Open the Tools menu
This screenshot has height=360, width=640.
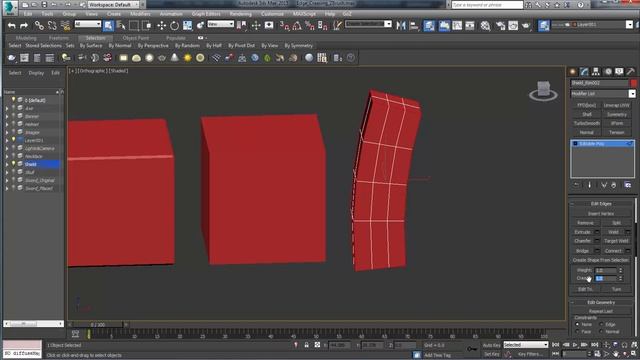pyautogui.click(x=47, y=14)
